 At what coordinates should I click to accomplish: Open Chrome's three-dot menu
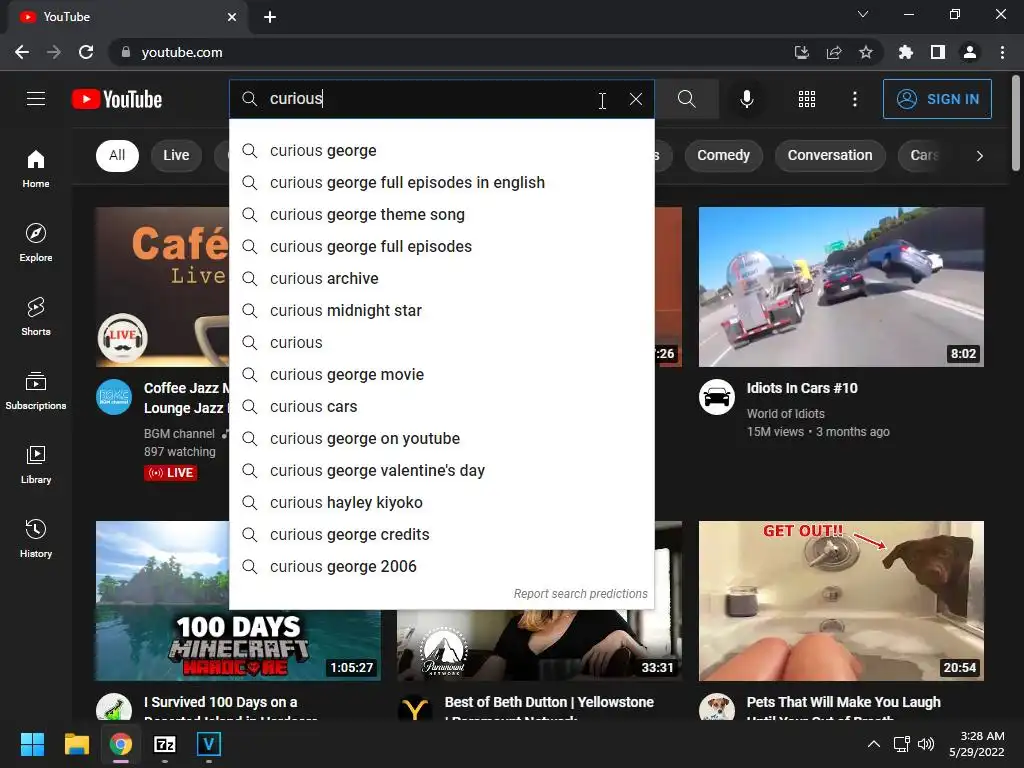[x=1002, y=52]
